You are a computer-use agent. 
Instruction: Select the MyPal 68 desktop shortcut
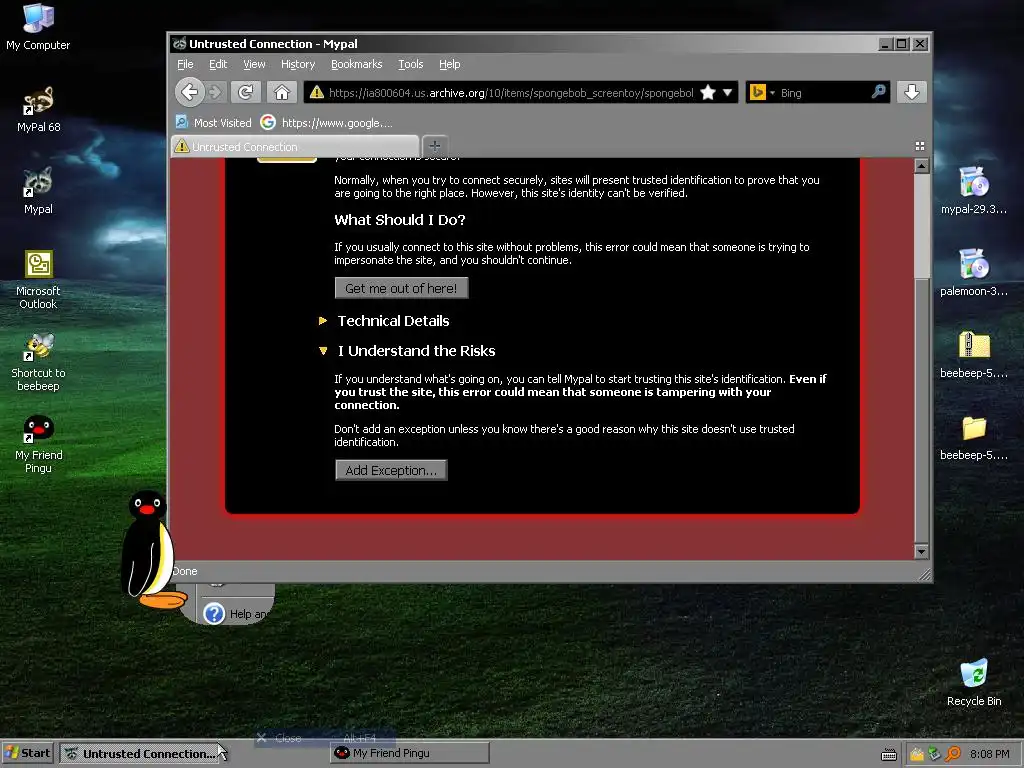point(39,109)
